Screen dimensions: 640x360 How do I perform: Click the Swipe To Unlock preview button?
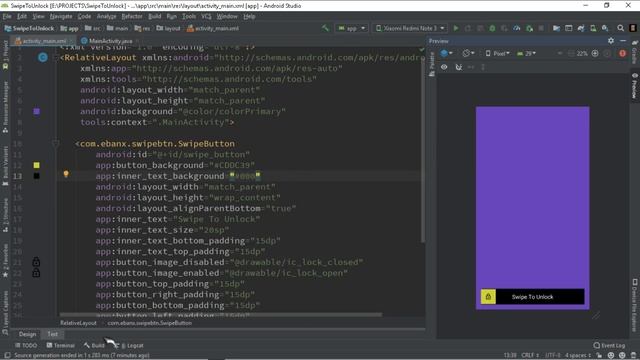(x=532, y=297)
